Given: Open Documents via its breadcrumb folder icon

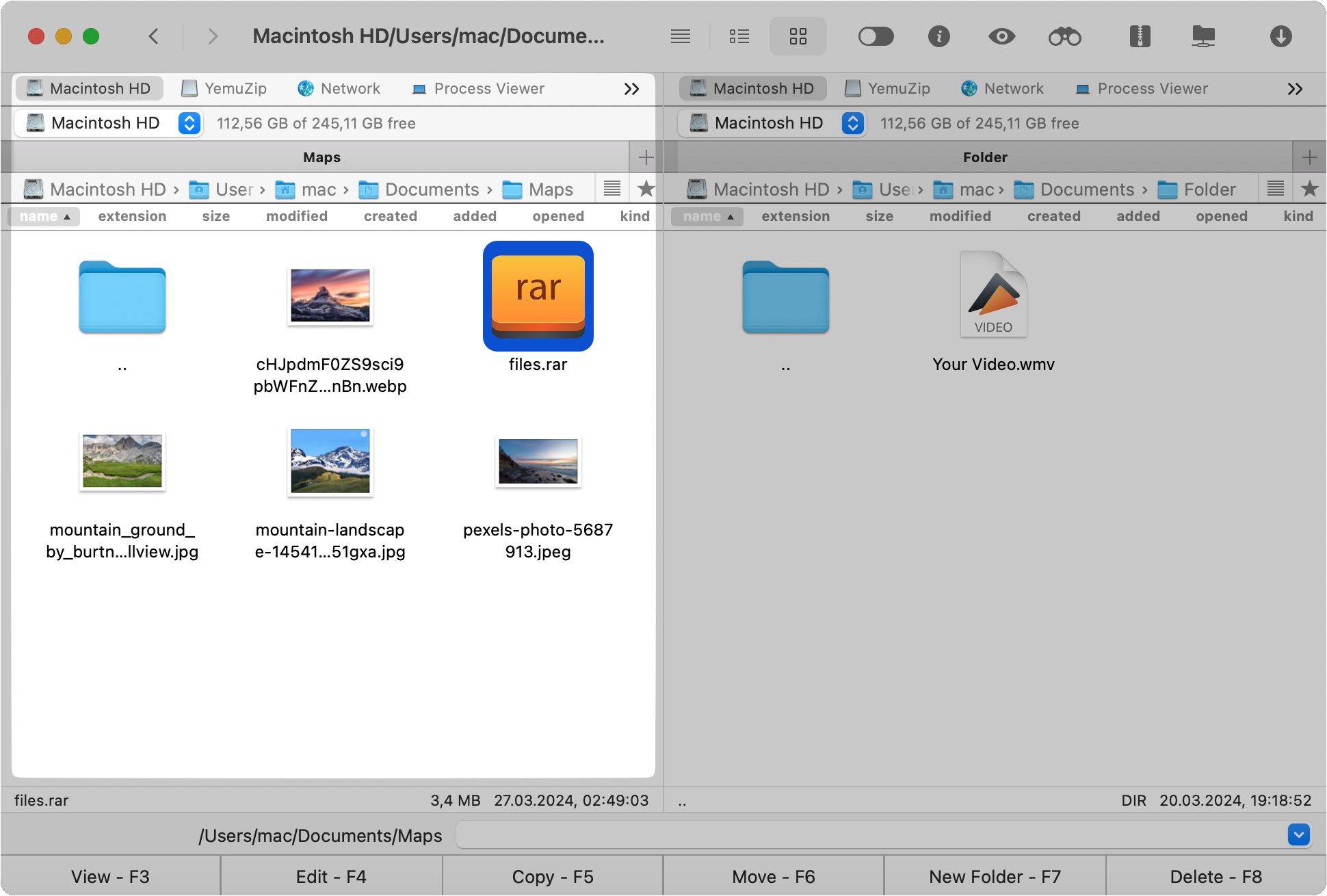Looking at the screenshot, I should 369,189.
